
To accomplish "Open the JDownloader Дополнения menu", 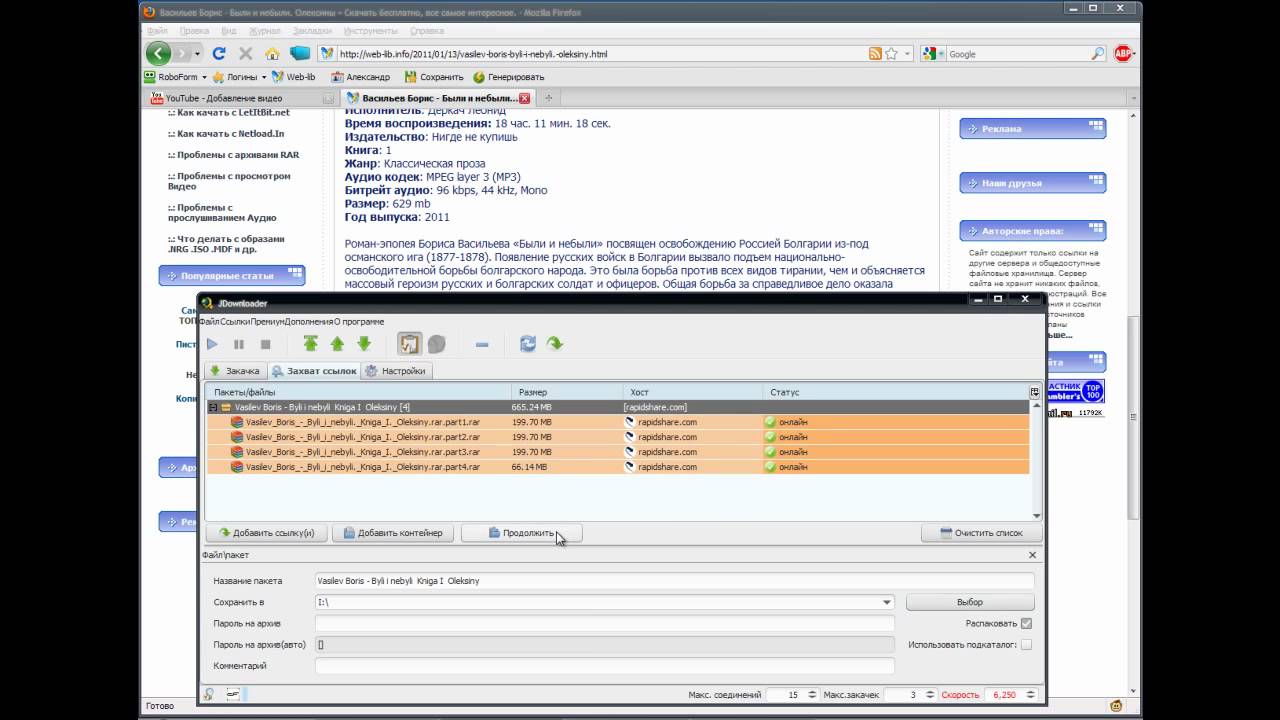I will pyautogui.click(x=309, y=321).
